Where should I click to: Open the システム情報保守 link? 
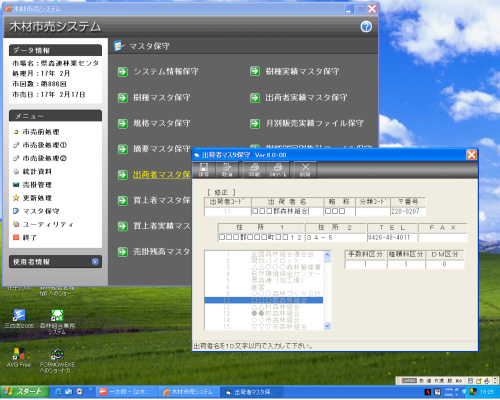166,72
